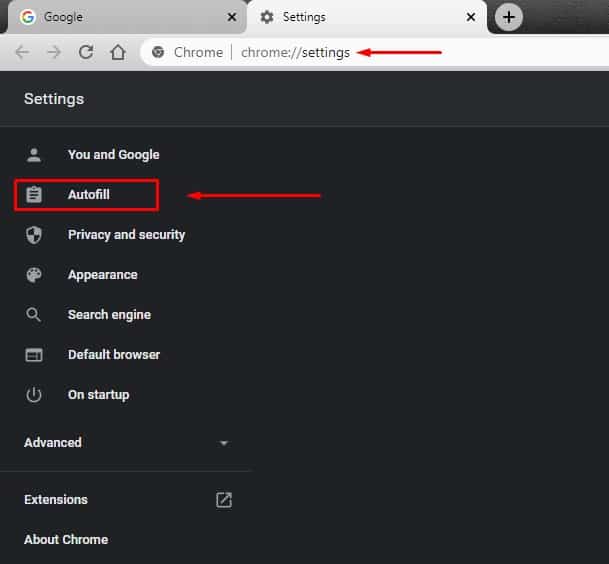The image size is (609, 564).
Task: Open About Chrome
Action: coord(66,540)
